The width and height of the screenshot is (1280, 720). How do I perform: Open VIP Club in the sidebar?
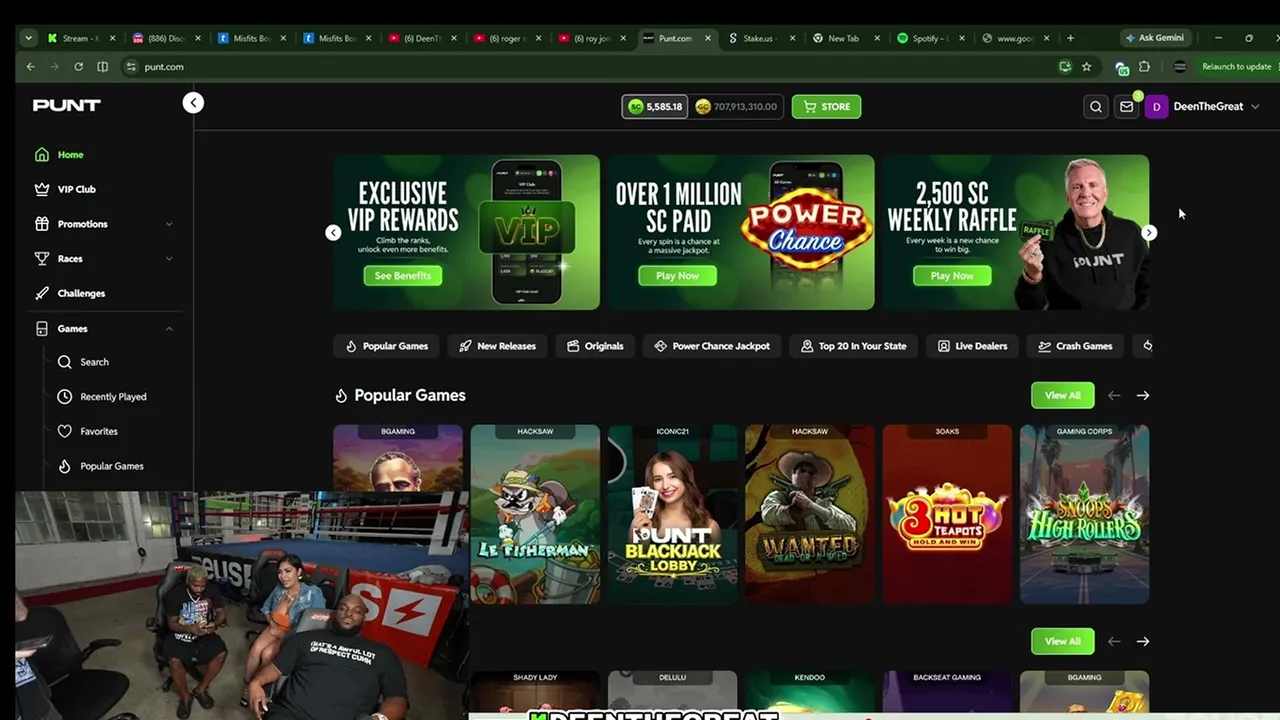pos(77,189)
